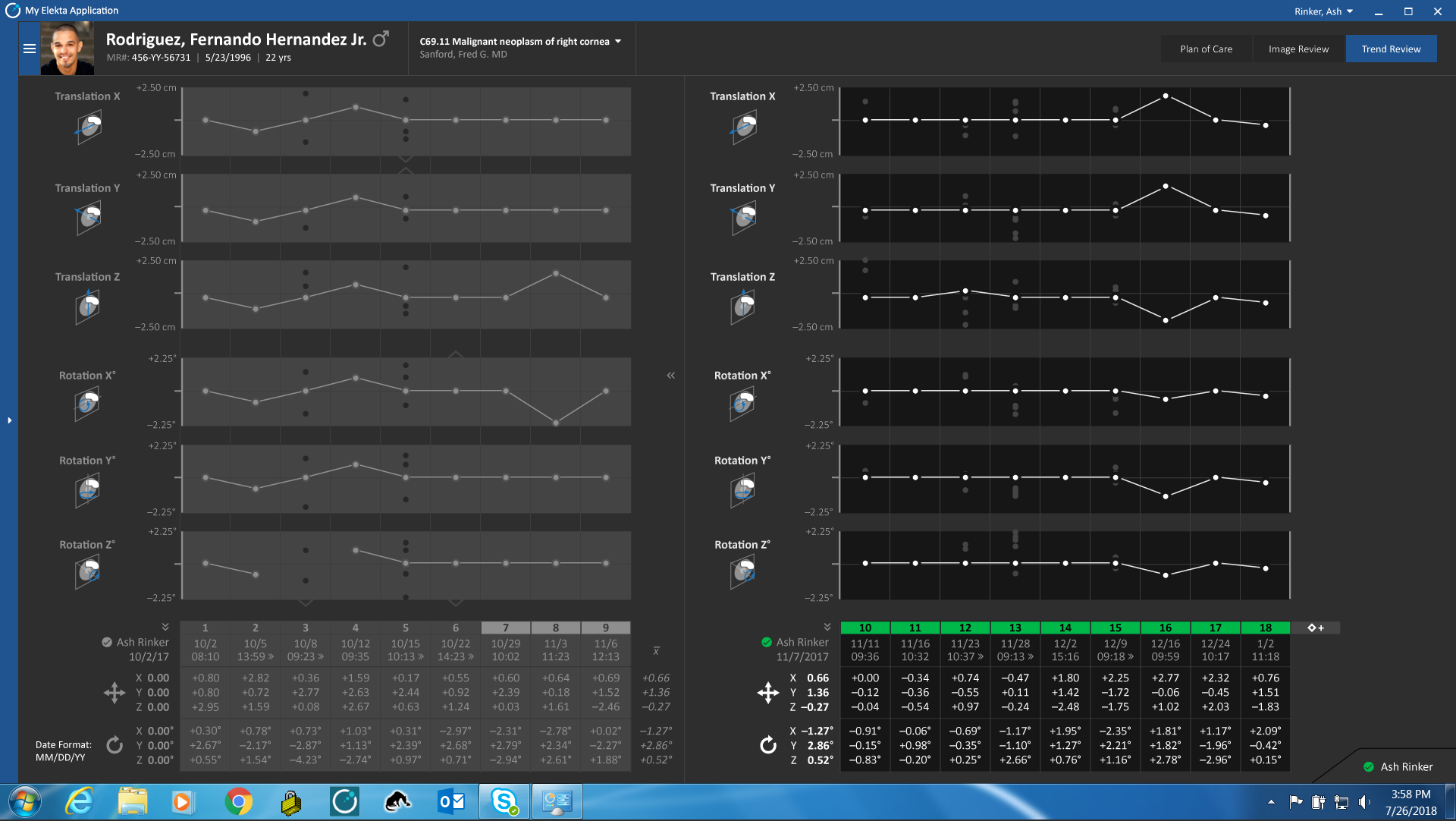The height and width of the screenshot is (821, 1456).
Task: Open the Rinker, Ash user menu
Action: 1324,11
